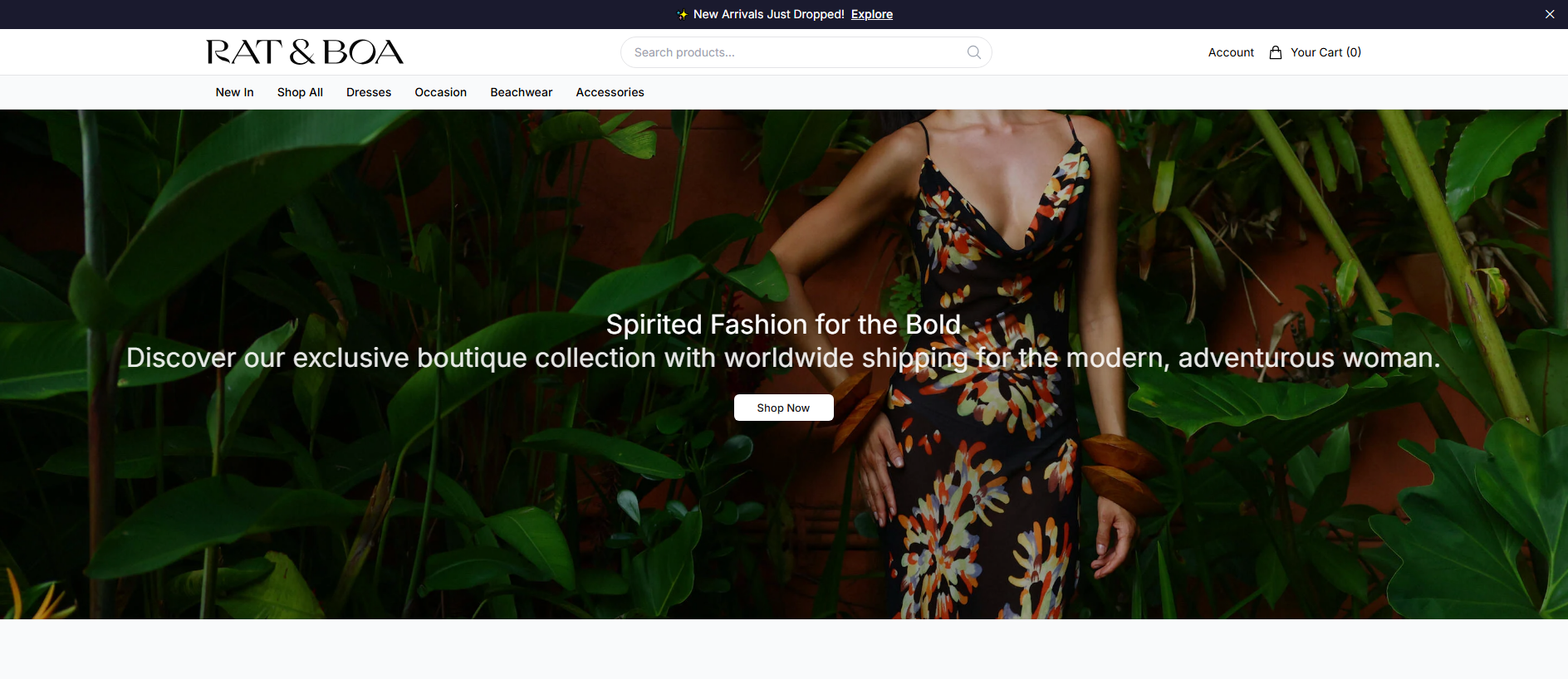Click the Explore link in banner

pyautogui.click(x=872, y=14)
